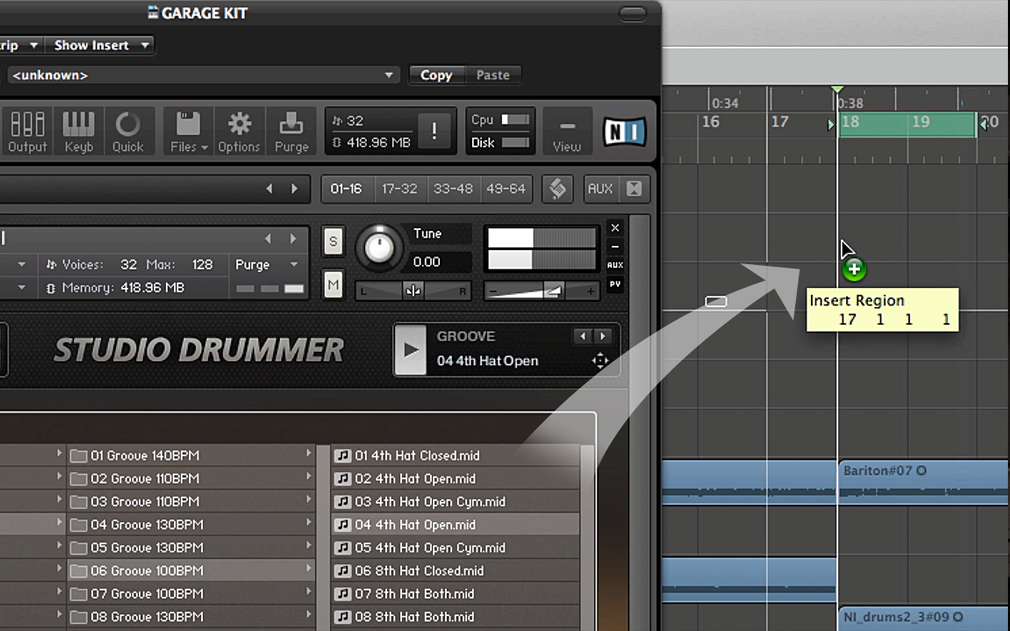
Task: Switch to rack page 01-16
Action: [347, 189]
